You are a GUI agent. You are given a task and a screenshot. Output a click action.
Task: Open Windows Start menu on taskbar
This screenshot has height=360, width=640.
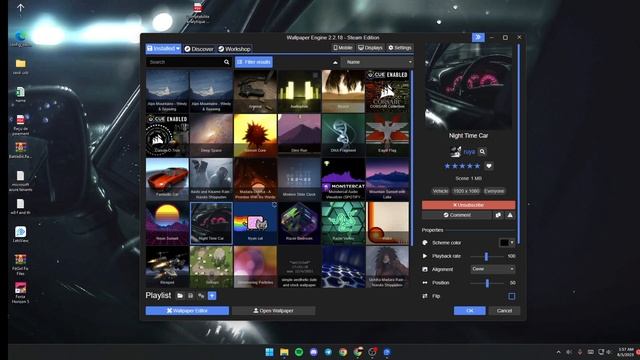[x=269, y=352]
